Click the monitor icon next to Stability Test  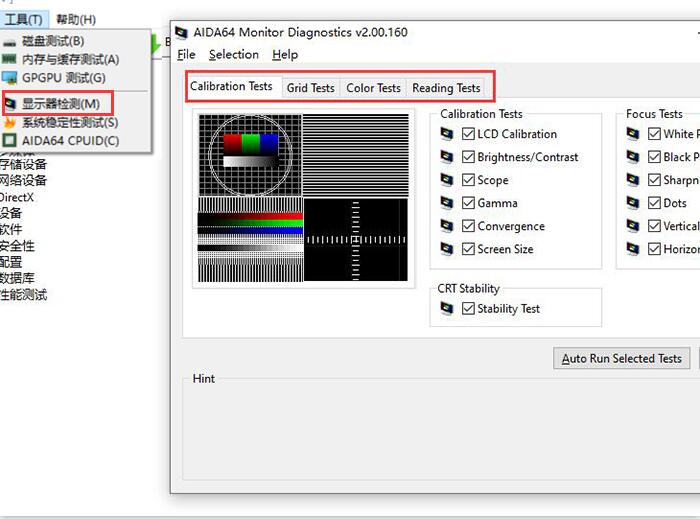point(446,309)
